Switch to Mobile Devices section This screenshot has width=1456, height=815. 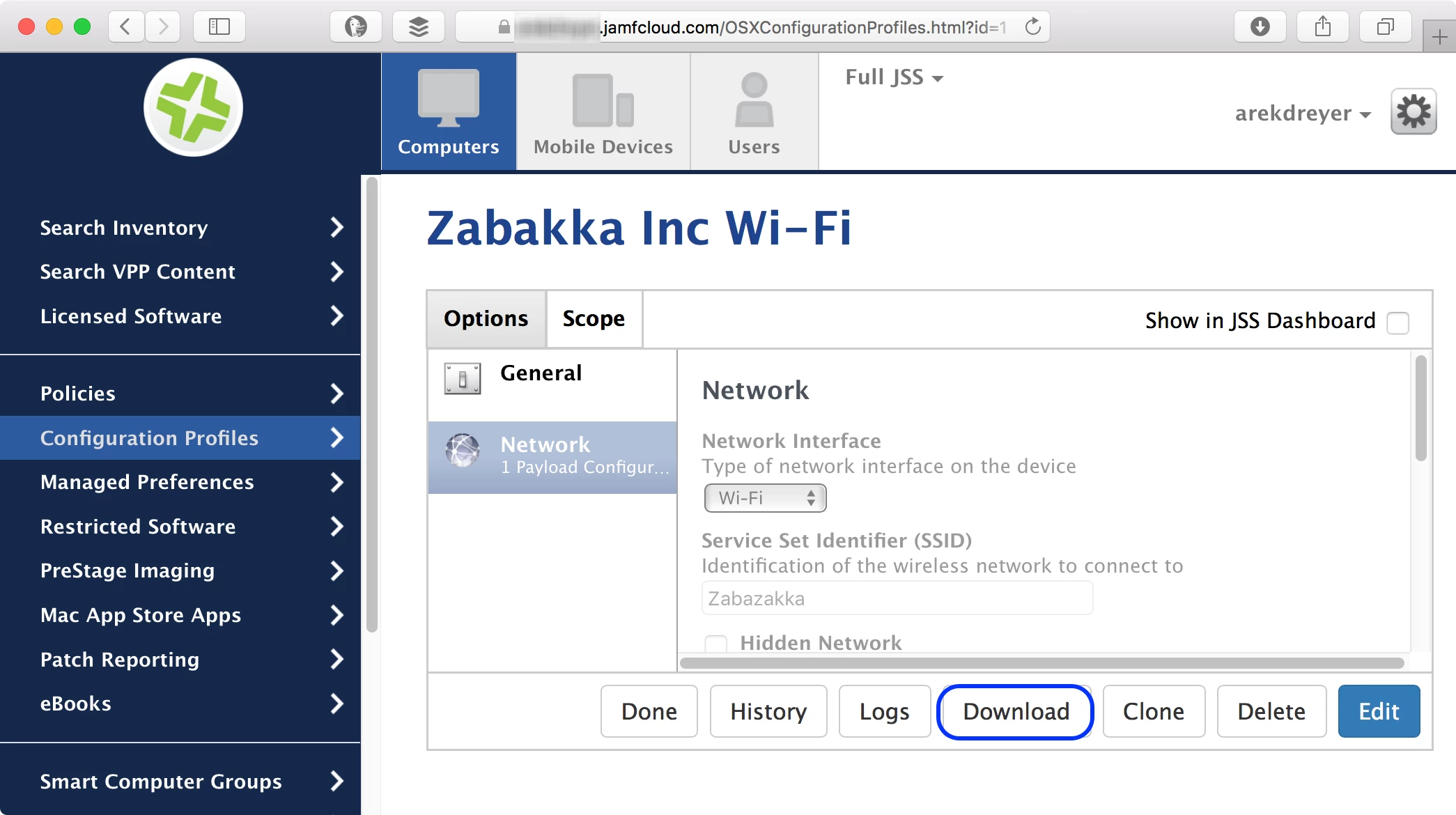(x=603, y=111)
